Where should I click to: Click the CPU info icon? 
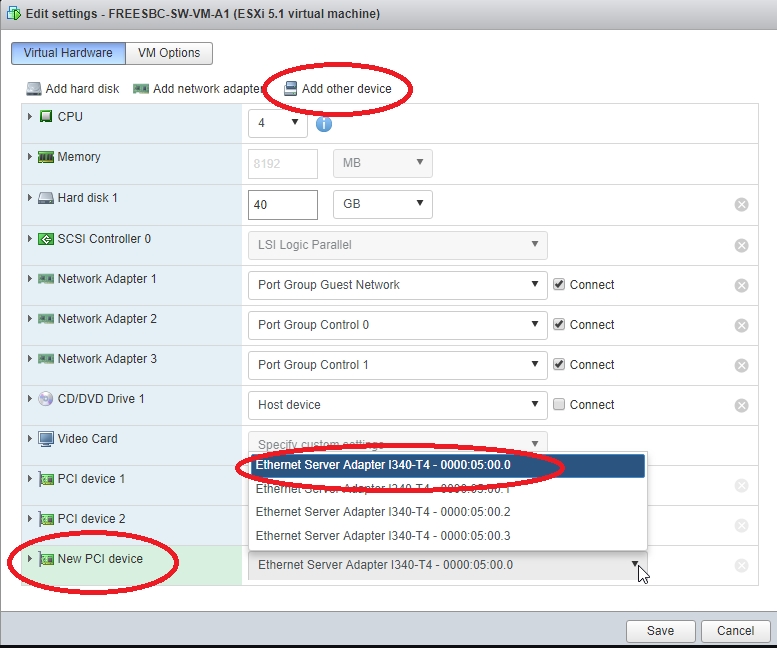coord(324,124)
